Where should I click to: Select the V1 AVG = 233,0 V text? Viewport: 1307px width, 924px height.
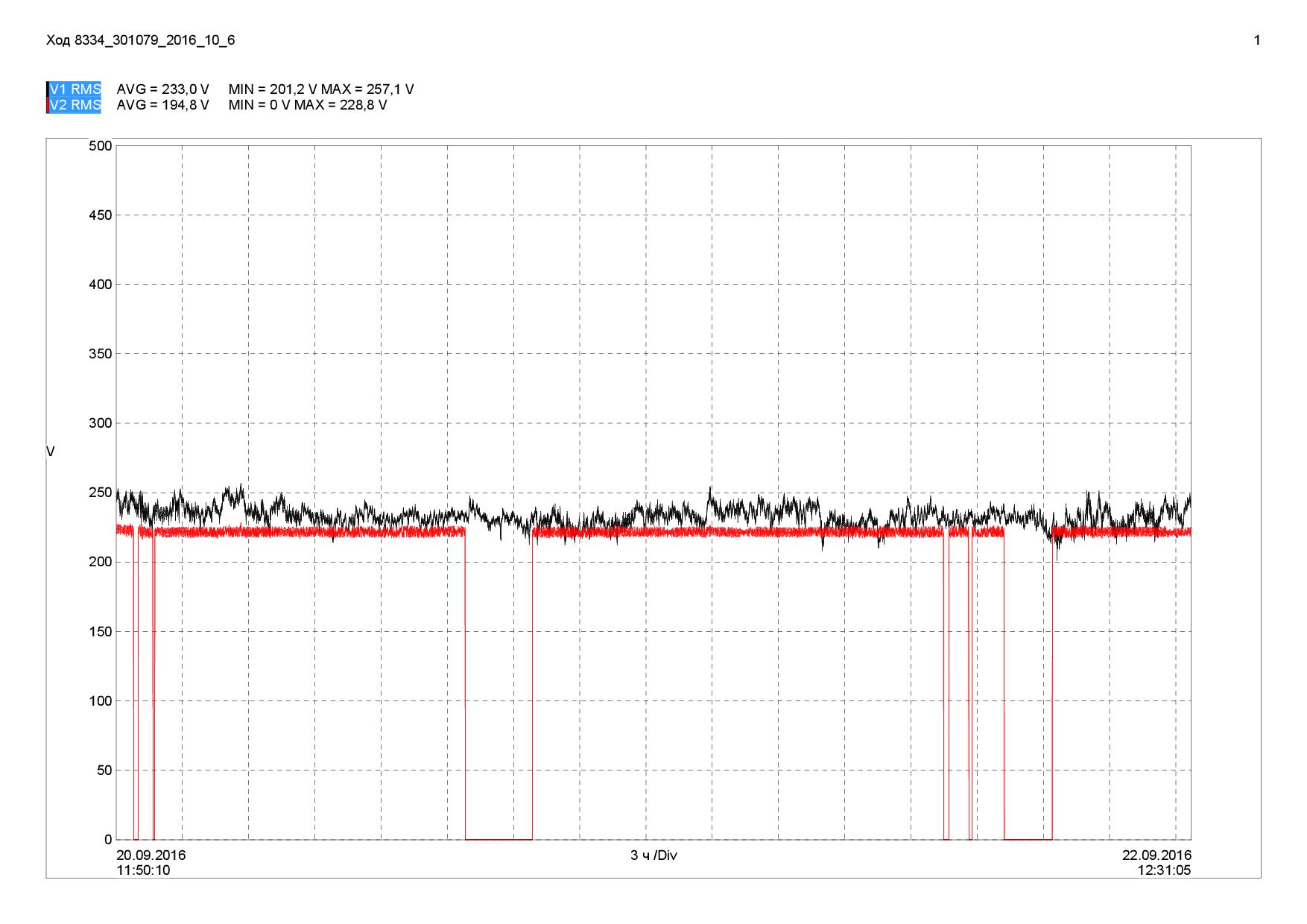pyautogui.click(x=162, y=89)
